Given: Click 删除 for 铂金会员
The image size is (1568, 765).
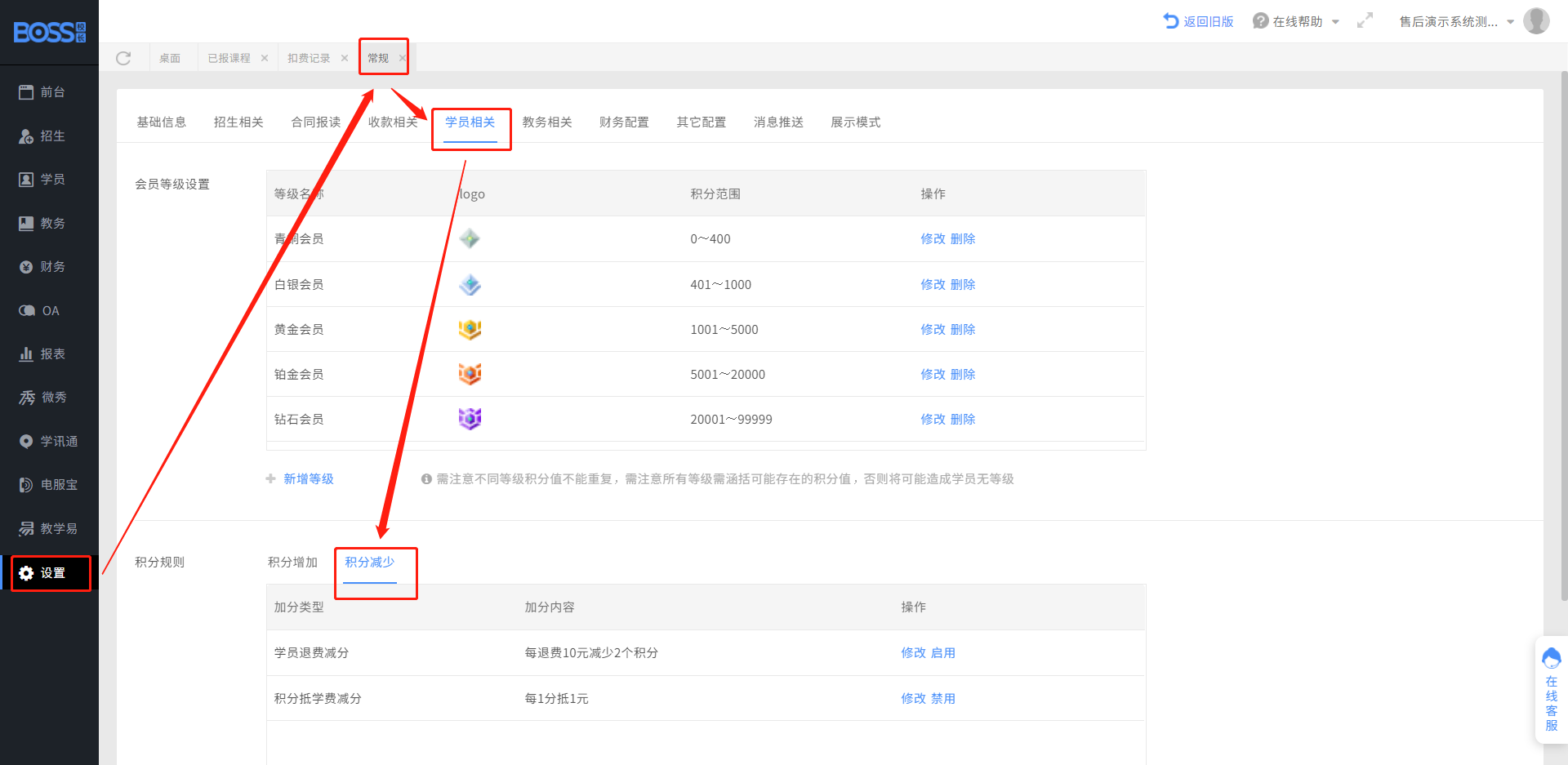Looking at the screenshot, I should click(x=963, y=375).
